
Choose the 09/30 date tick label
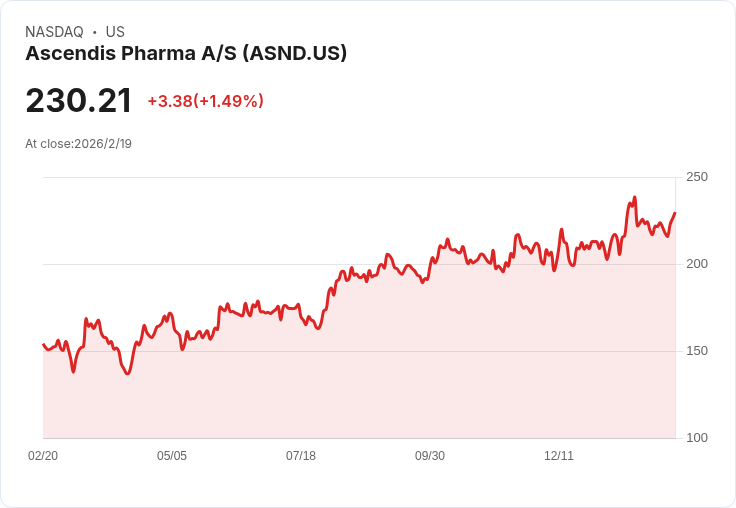(430, 456)
